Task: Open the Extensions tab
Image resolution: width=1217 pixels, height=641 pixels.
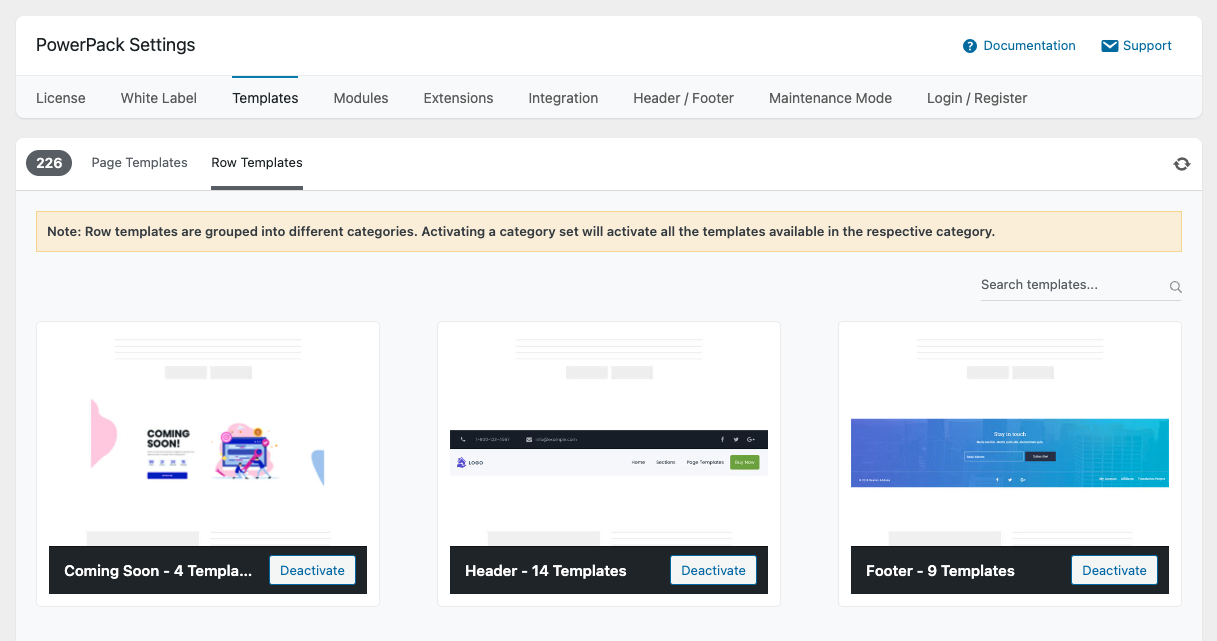Action: (458, 98)
